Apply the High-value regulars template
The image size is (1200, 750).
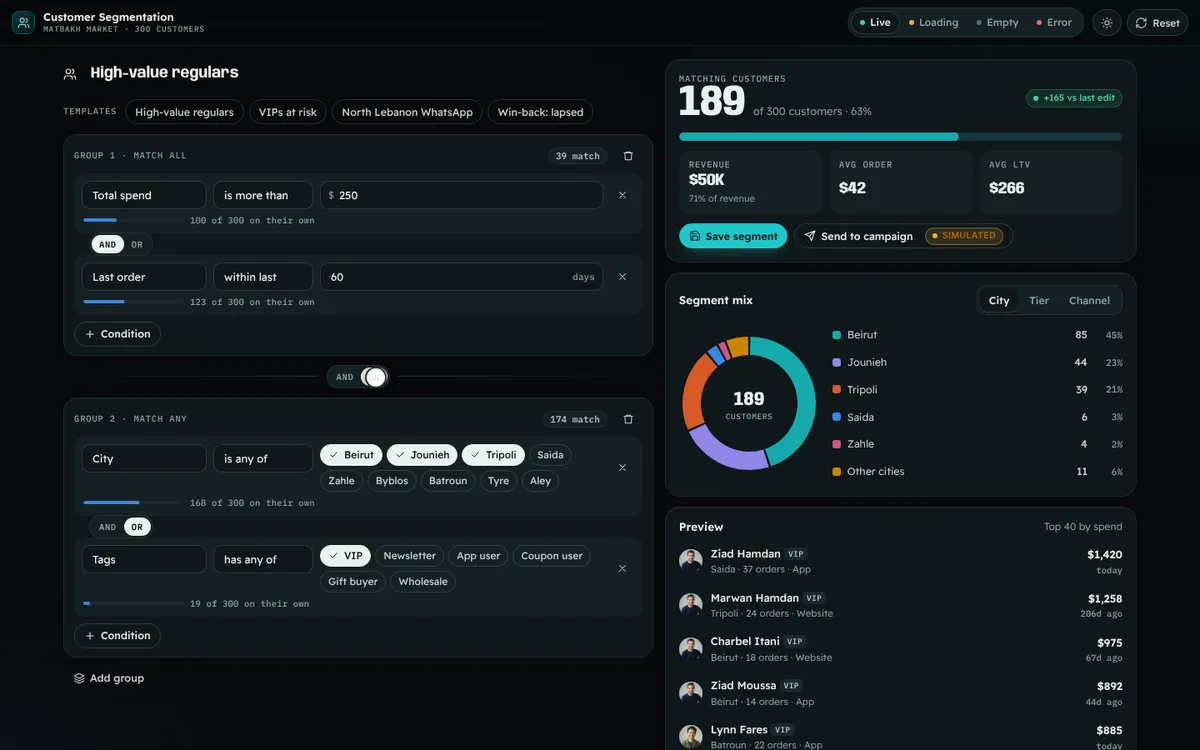coord(184,112)
